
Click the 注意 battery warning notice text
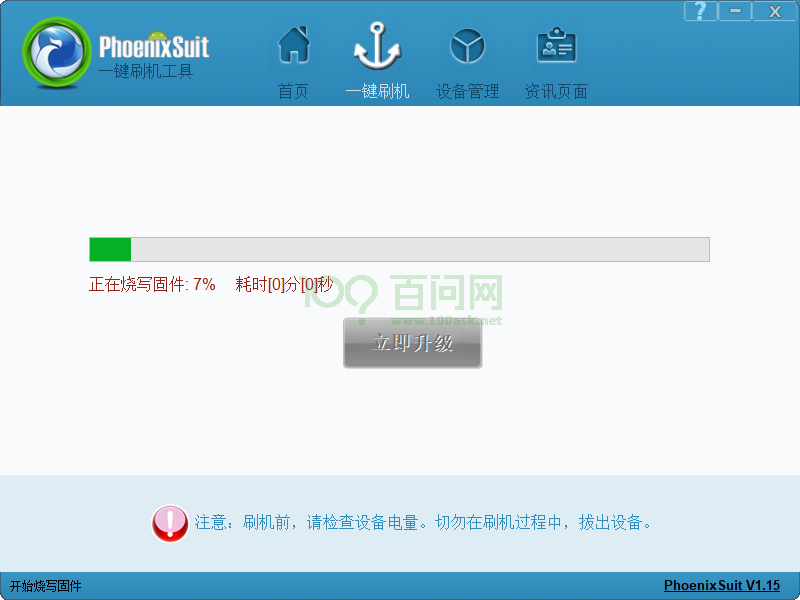[x=423, y=522]
